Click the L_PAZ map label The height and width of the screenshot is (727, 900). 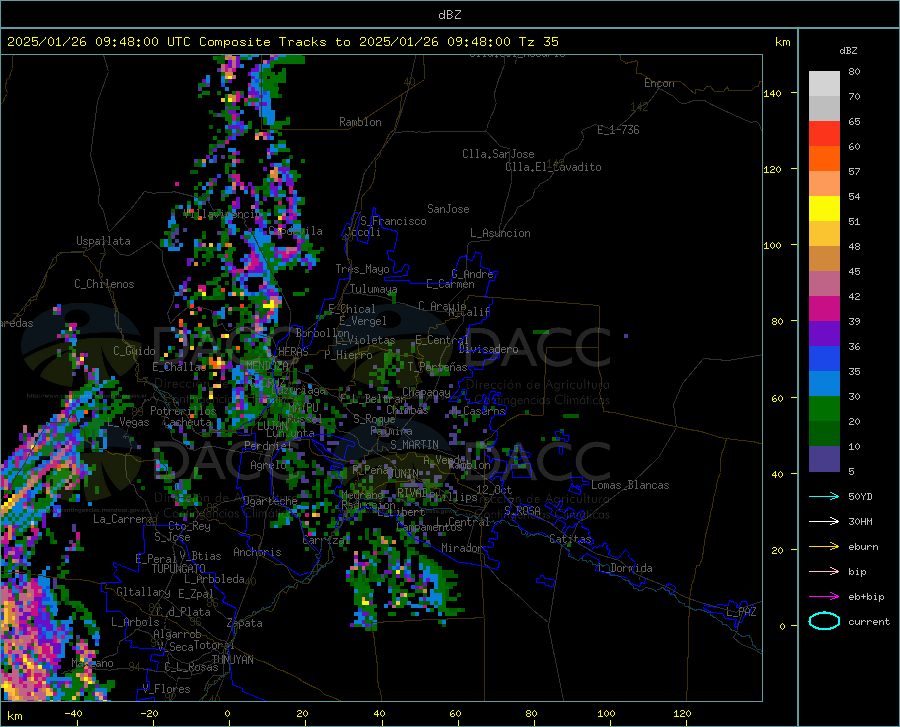741,612
